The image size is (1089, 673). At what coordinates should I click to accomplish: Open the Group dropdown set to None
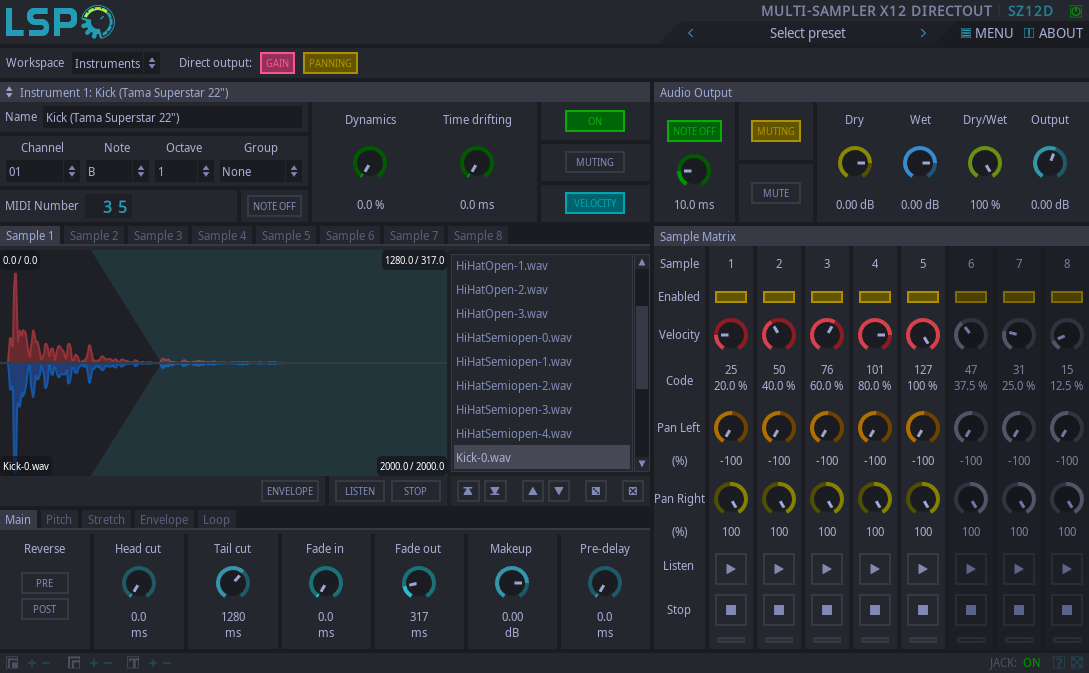click(260, 172)
